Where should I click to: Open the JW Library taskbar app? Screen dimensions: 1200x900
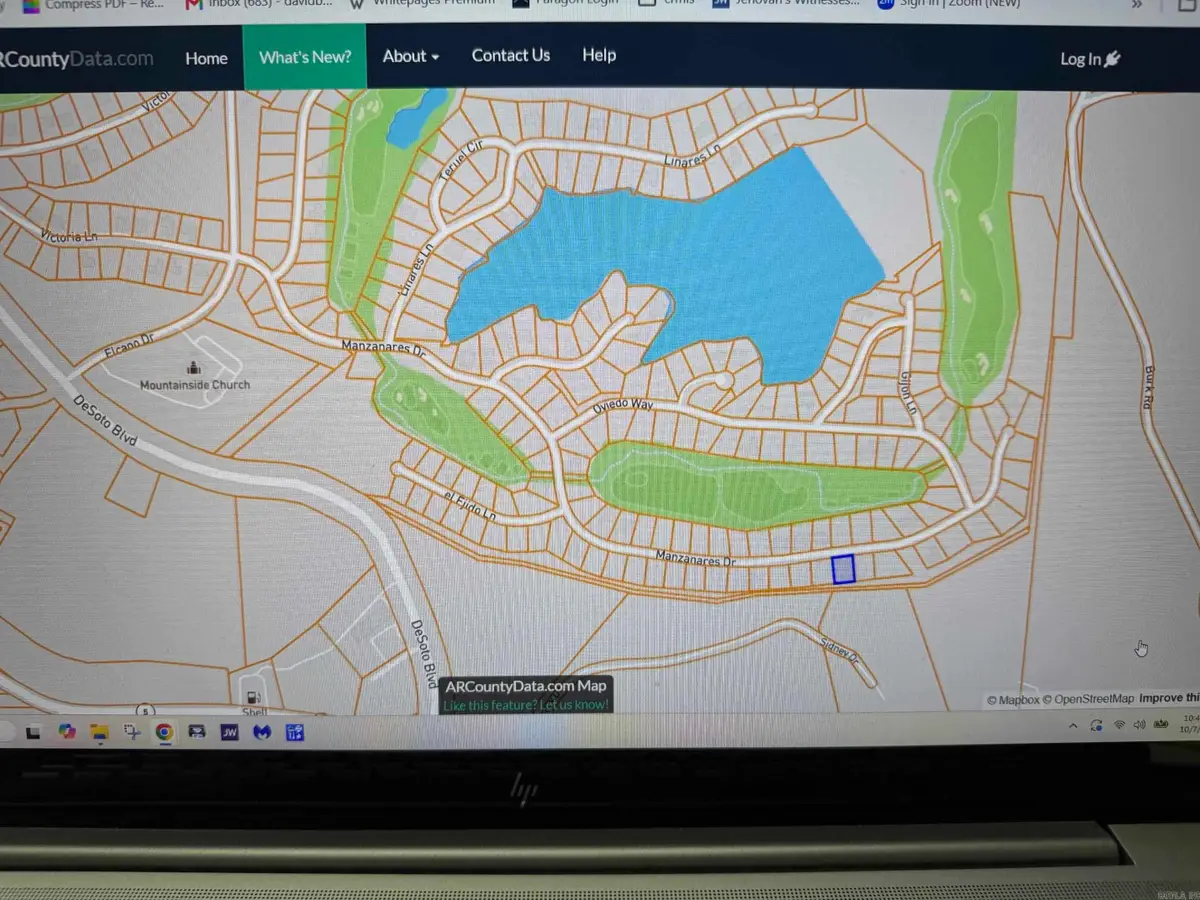coord(229,731)
